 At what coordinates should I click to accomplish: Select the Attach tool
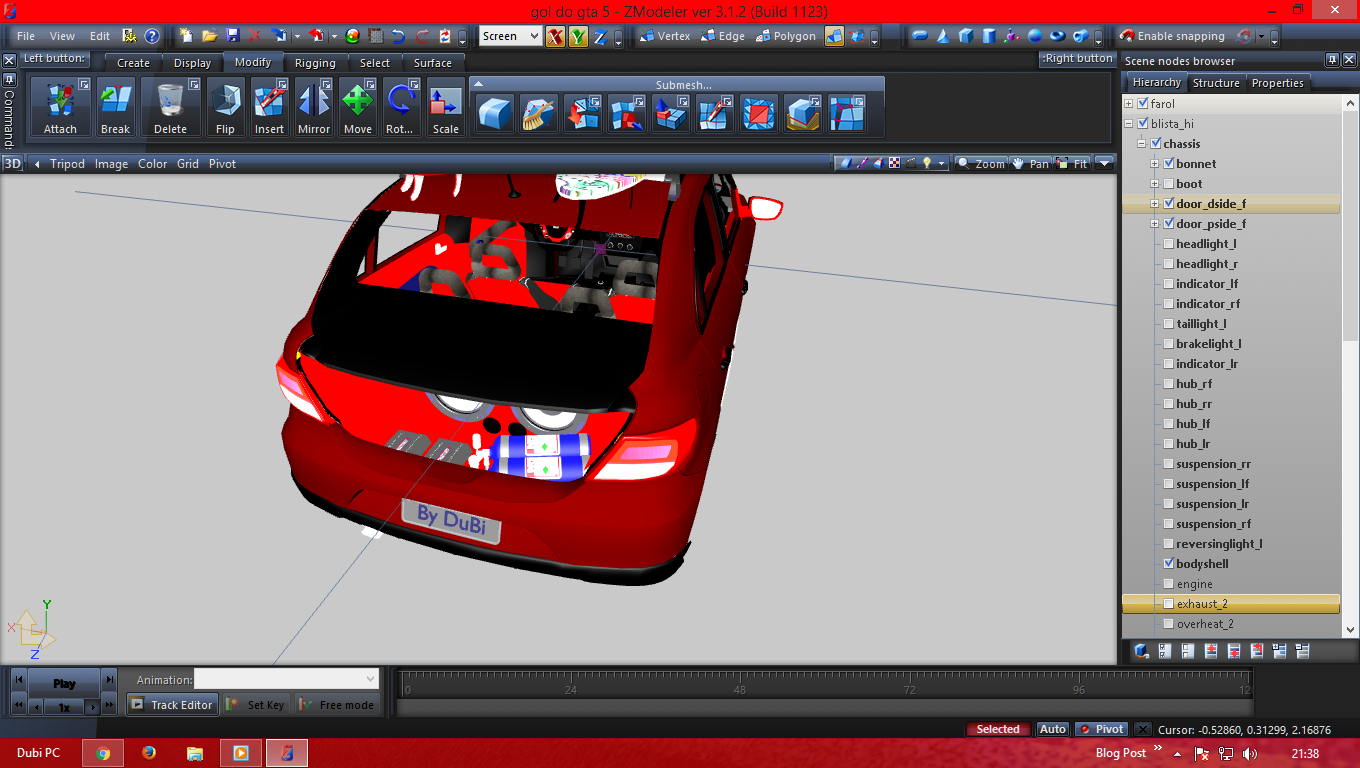coord(60,107)
